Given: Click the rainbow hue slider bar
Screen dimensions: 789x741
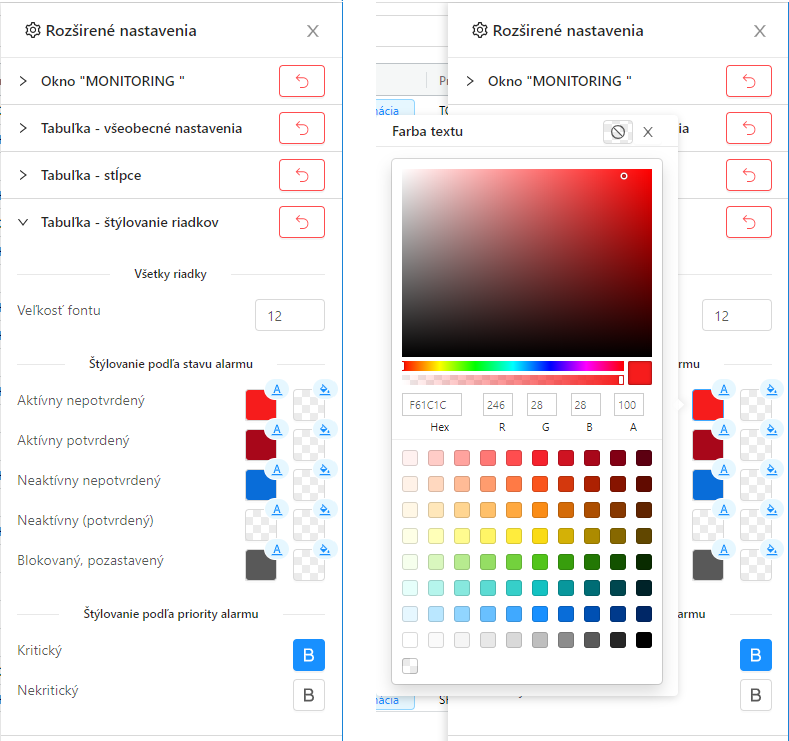Looking at the screenshot, I should tap(512, 366).
